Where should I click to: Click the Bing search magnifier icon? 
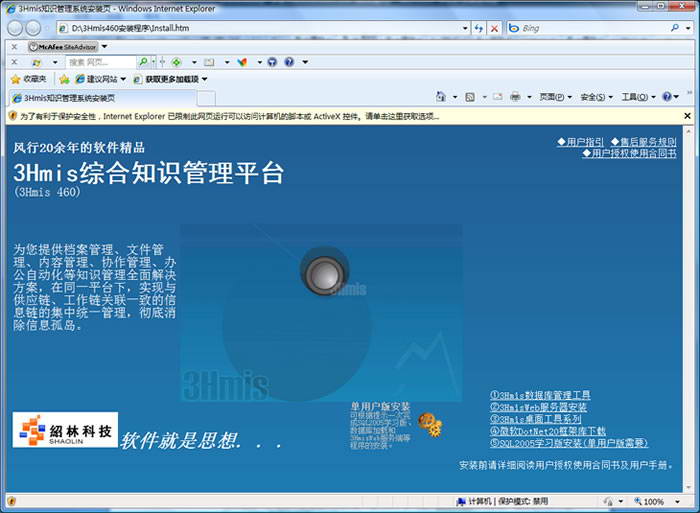[675, 28]
